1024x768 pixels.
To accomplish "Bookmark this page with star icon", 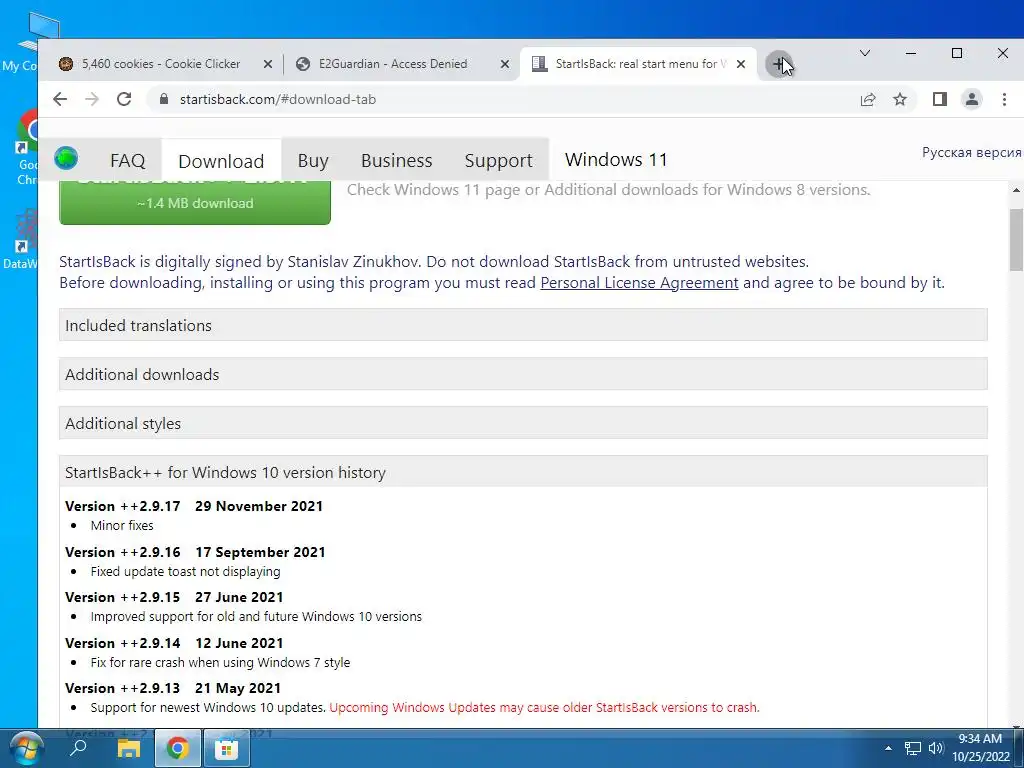I will coord(900,99).
